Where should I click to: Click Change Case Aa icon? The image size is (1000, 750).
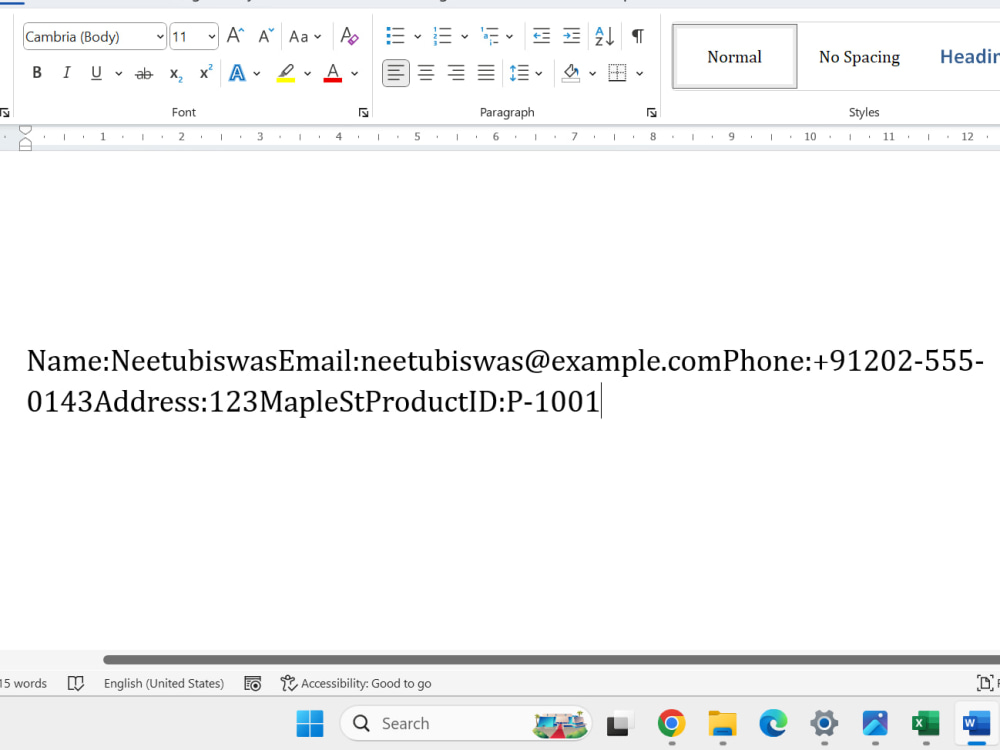coord(298,36)
